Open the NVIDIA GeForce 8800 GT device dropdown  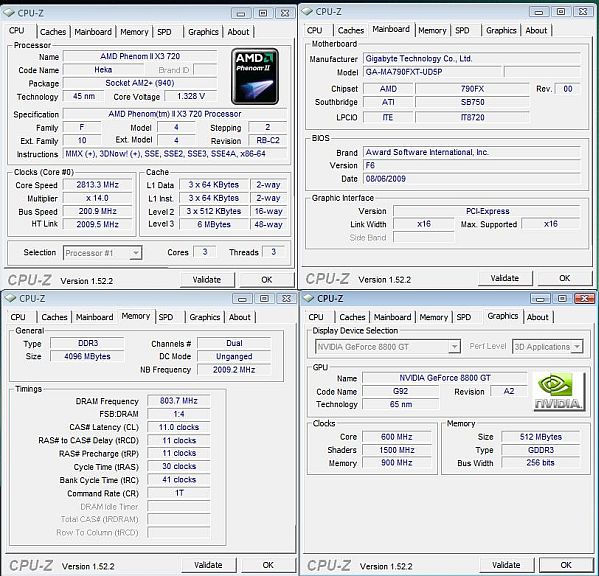pyautogui.click(x=454, y=347)
